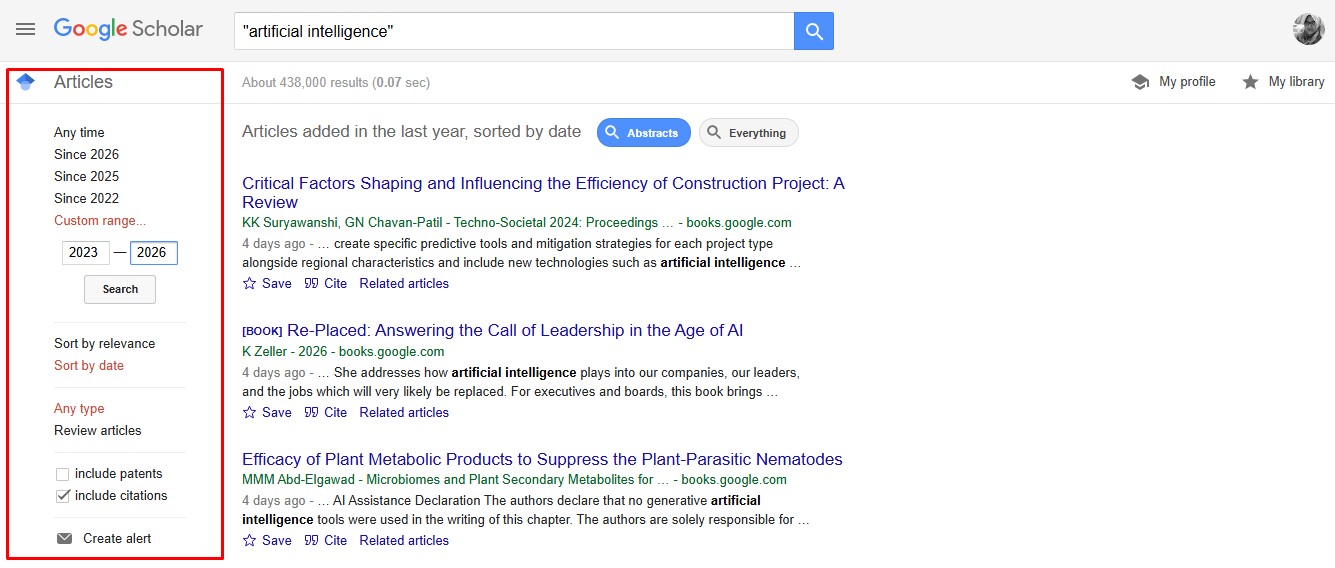
Task: Open the Re-Placed leadership book title
Action: pyautogui.click(x=515, y=331)
